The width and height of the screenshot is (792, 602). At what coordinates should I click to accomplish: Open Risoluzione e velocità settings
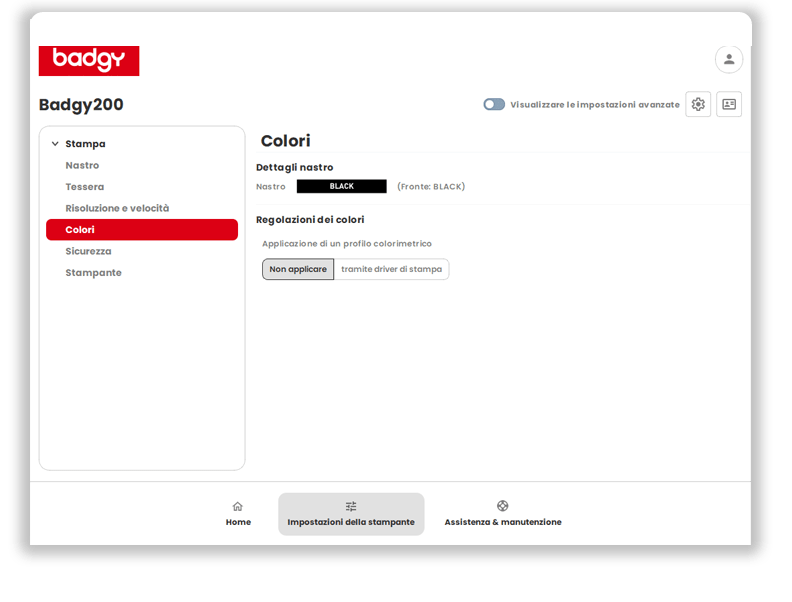point(117,208)
